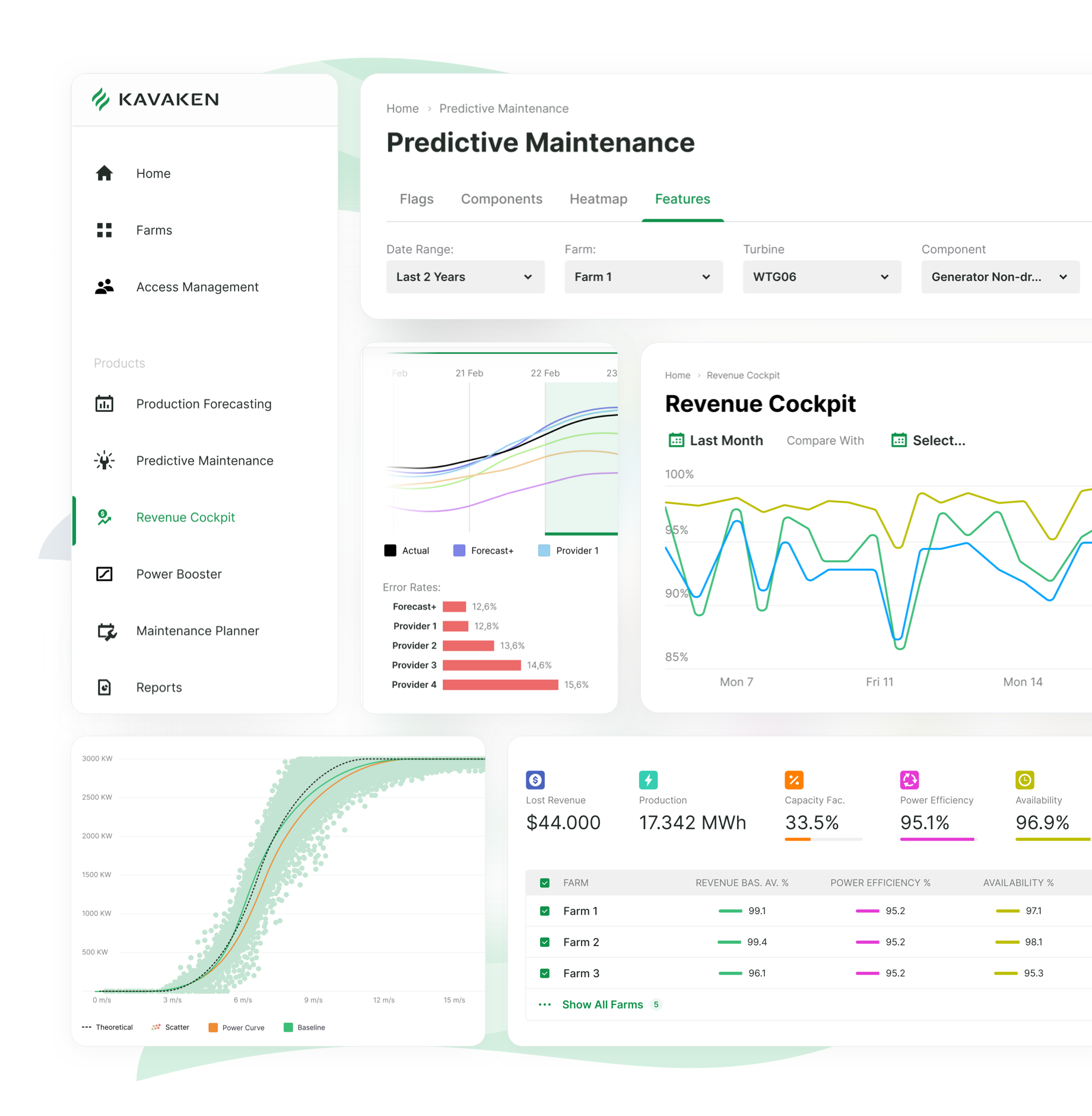Image resolution: width=1092 pixels, height=1116 pixels.
Task: Click Show All Farms link
Action: point(602,1005)
